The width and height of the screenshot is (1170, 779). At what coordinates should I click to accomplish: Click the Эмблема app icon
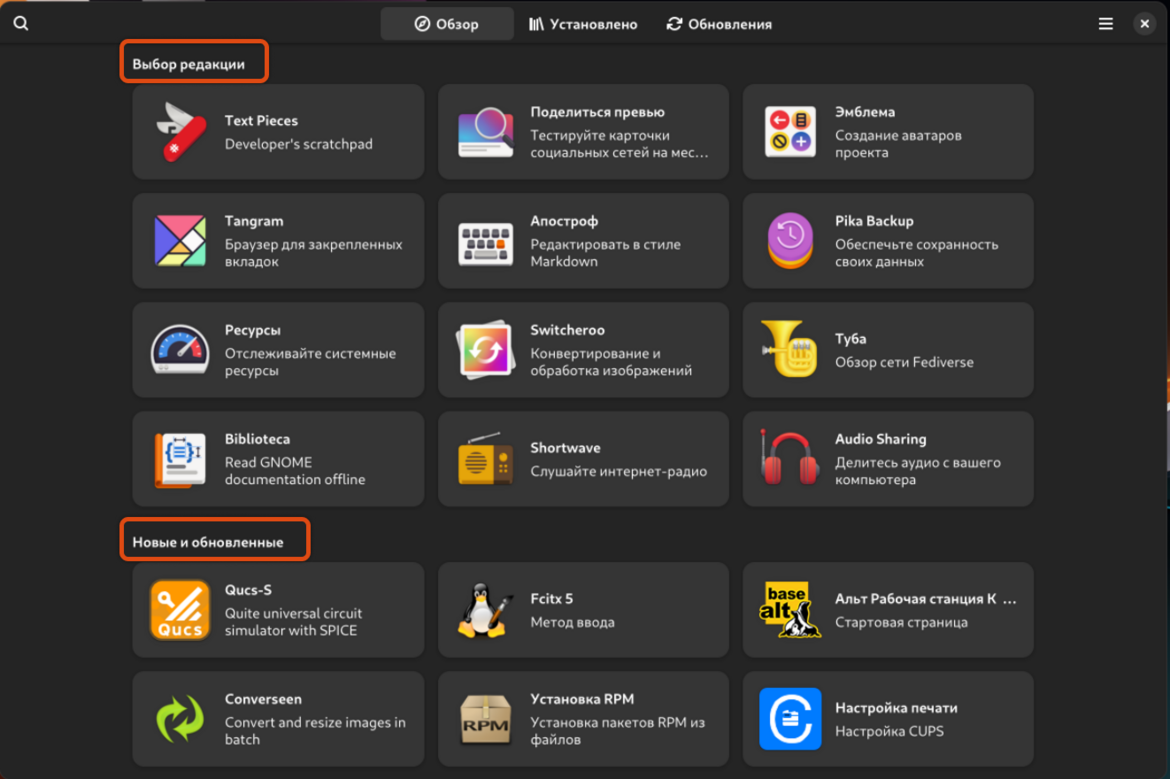click(790, 131)
